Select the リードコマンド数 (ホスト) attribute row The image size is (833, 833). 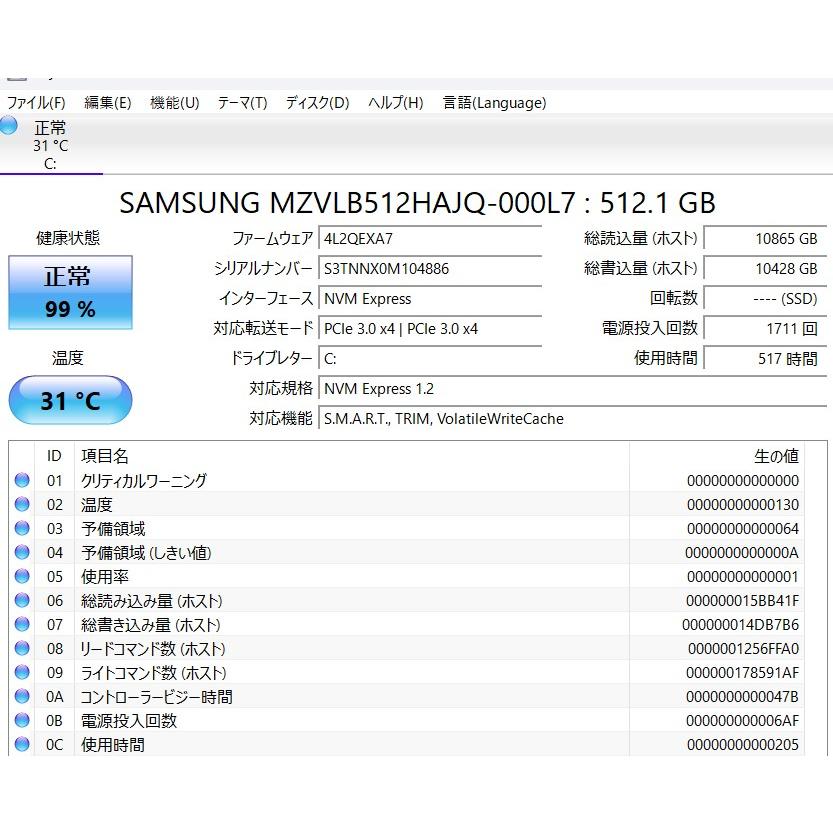coord(406,648)
